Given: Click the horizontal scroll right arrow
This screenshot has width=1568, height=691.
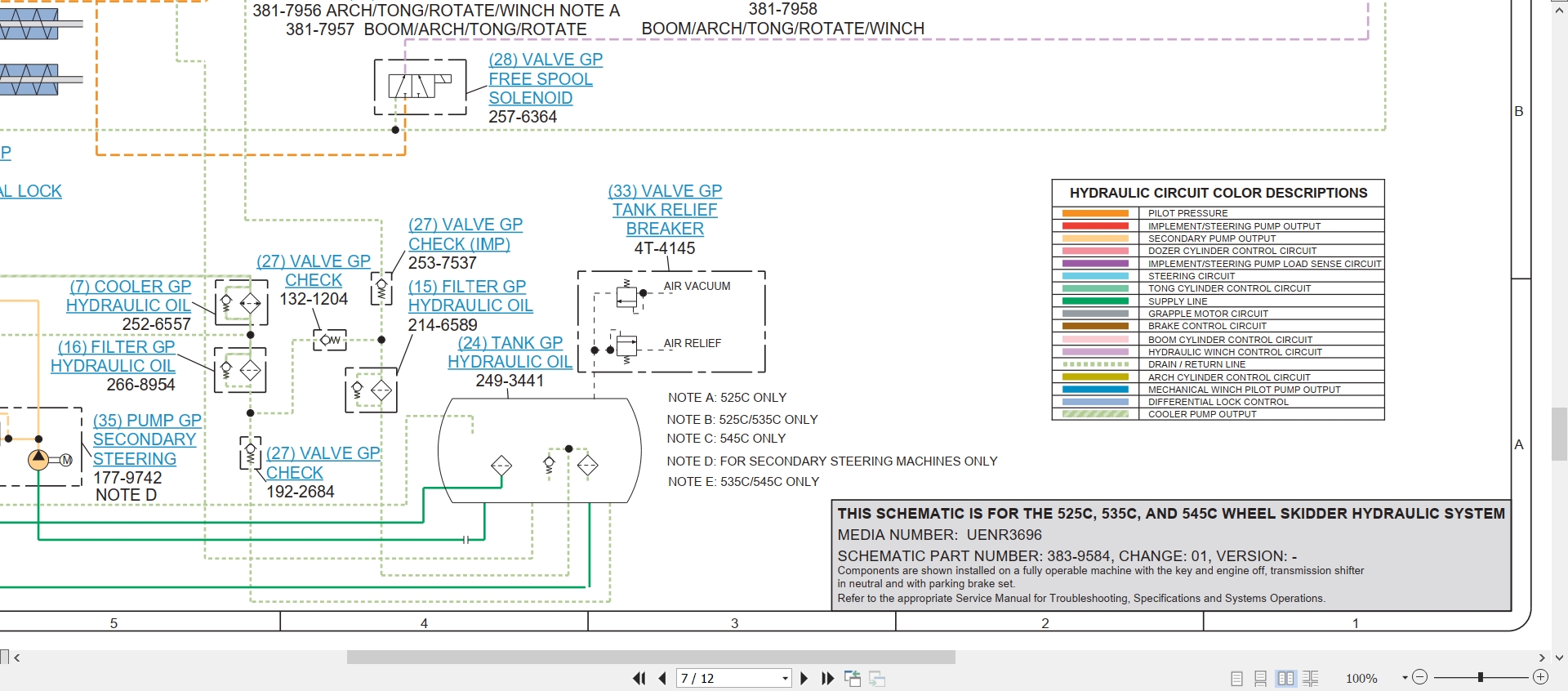Looking at the screenshot, I should point(1542,658).
